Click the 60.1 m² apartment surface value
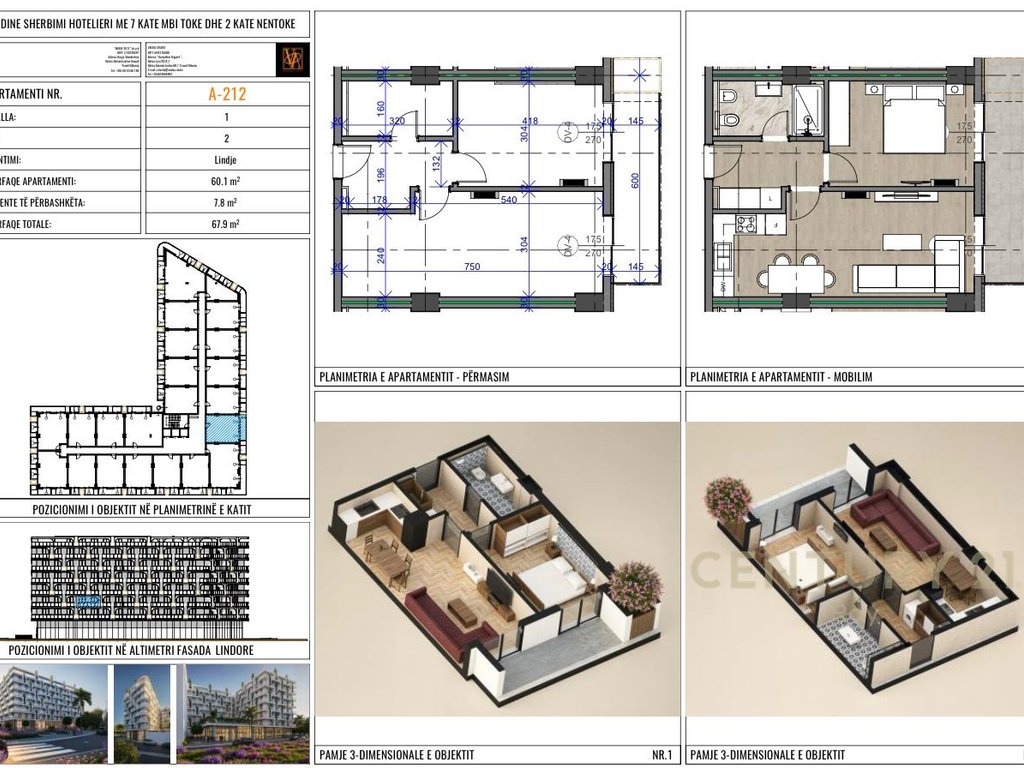Viewport: 1024px width, 768px height. click(226, 181)
